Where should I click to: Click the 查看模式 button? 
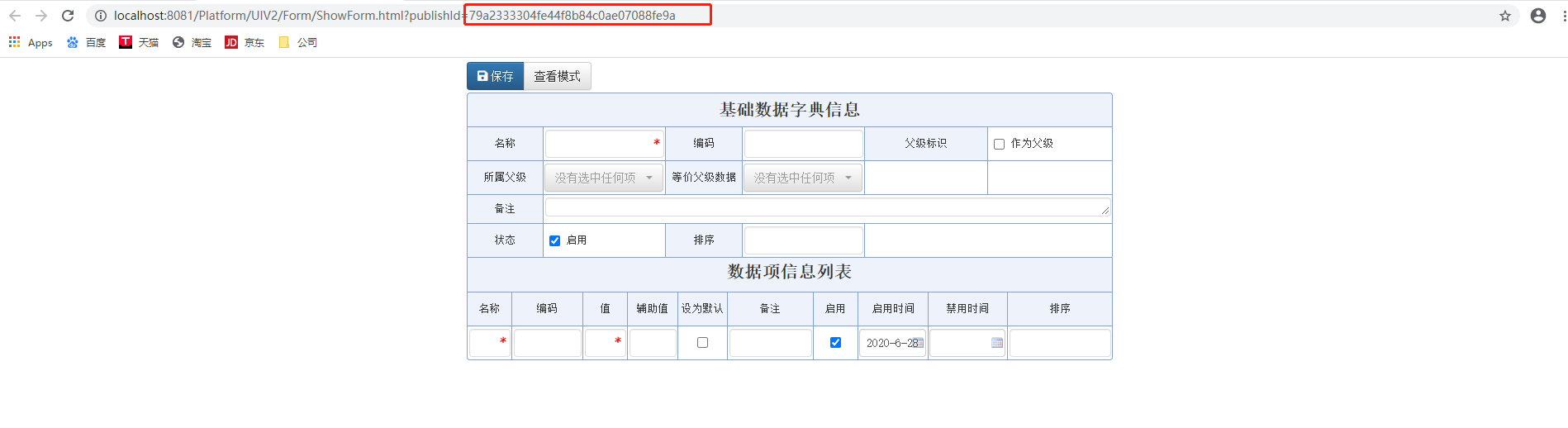557,76
